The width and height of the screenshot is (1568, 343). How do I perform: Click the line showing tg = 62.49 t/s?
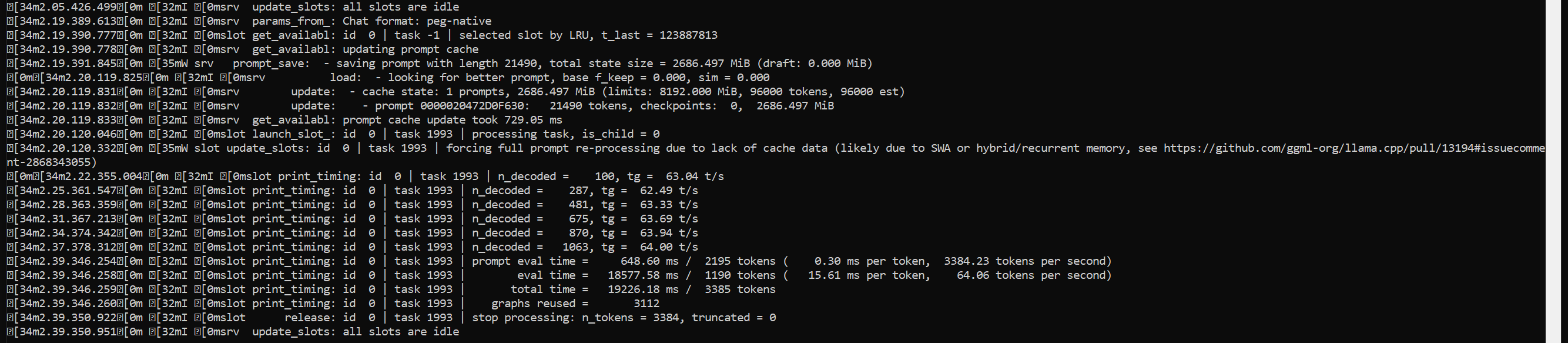pos(352,190)
